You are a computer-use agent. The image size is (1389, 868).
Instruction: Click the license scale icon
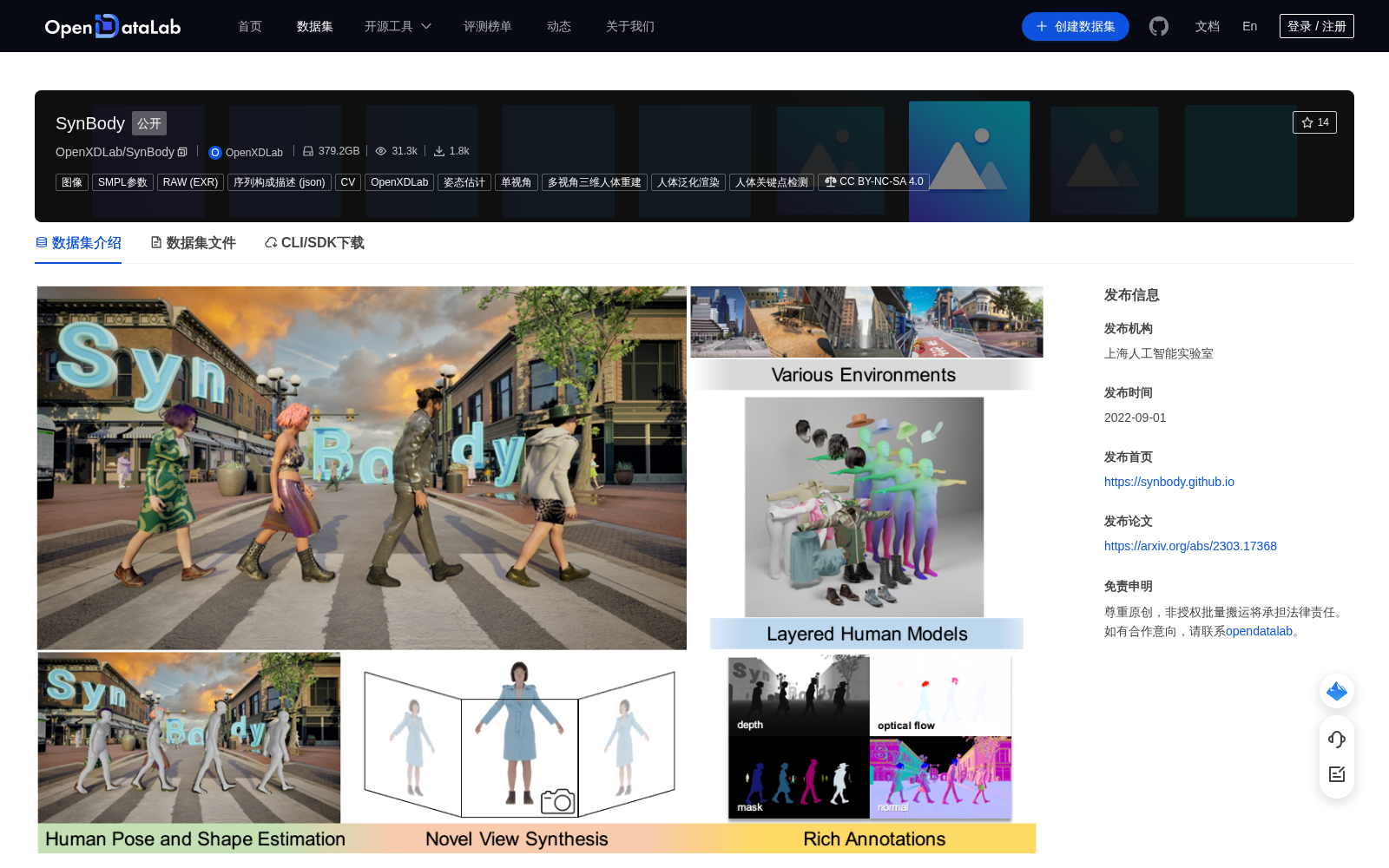coord(831,181)
